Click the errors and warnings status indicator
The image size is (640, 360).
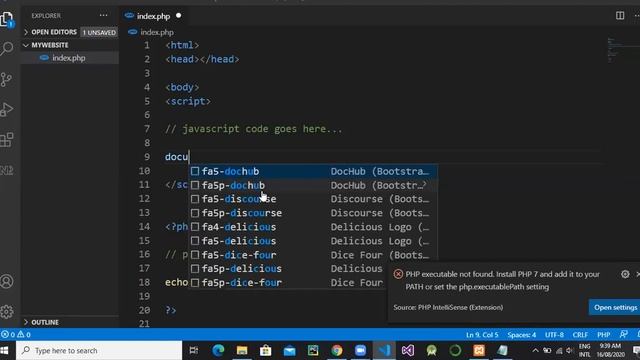tap(16, 335)
